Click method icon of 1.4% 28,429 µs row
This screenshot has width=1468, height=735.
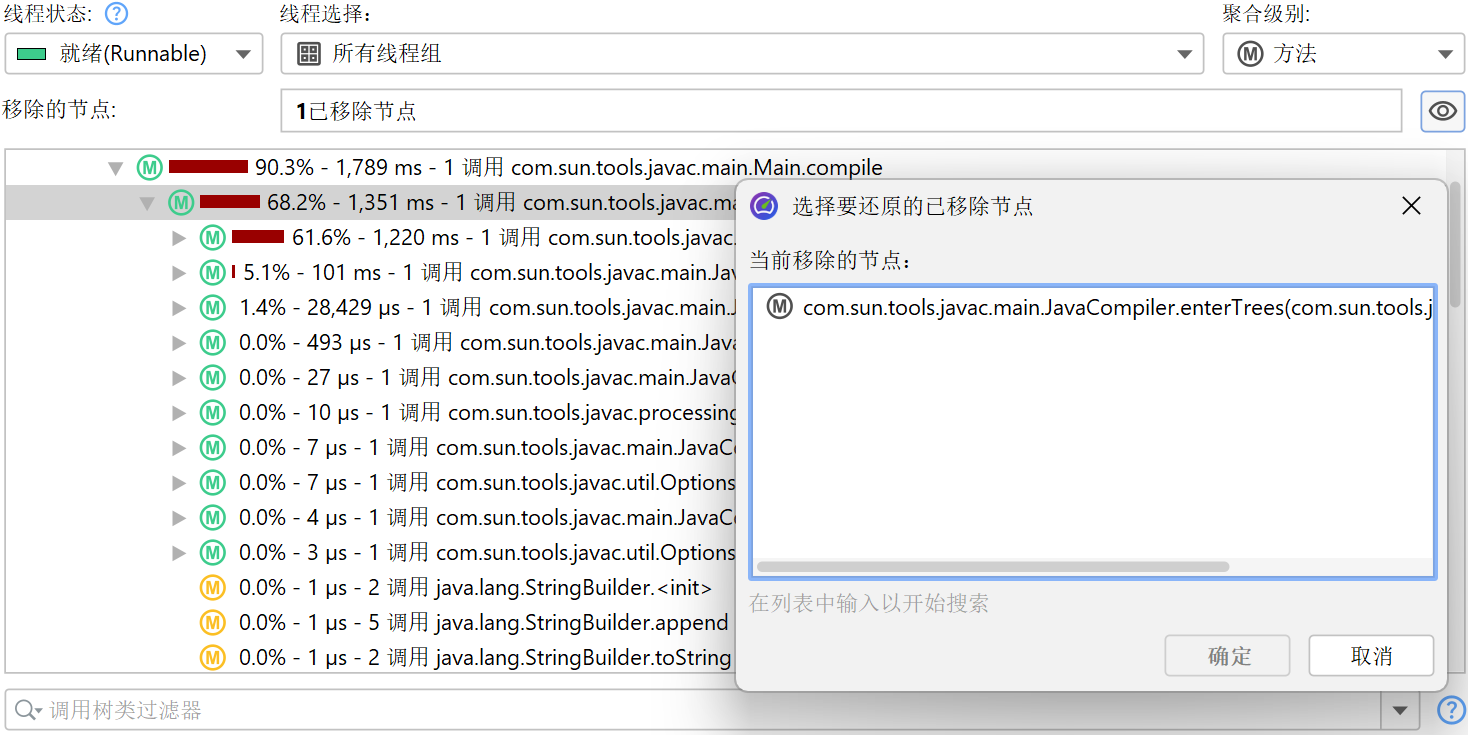(x=212, y=308)
